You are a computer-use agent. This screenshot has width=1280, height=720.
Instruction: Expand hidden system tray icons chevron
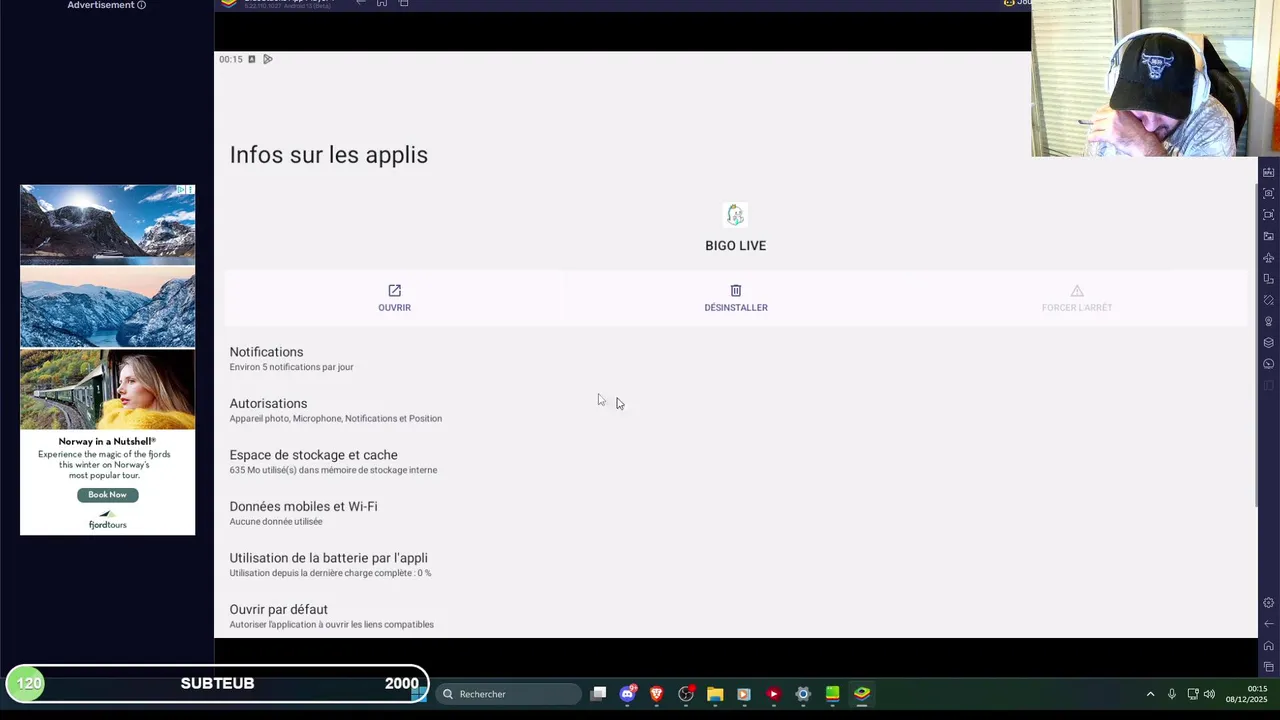(x=1150, y=694)
